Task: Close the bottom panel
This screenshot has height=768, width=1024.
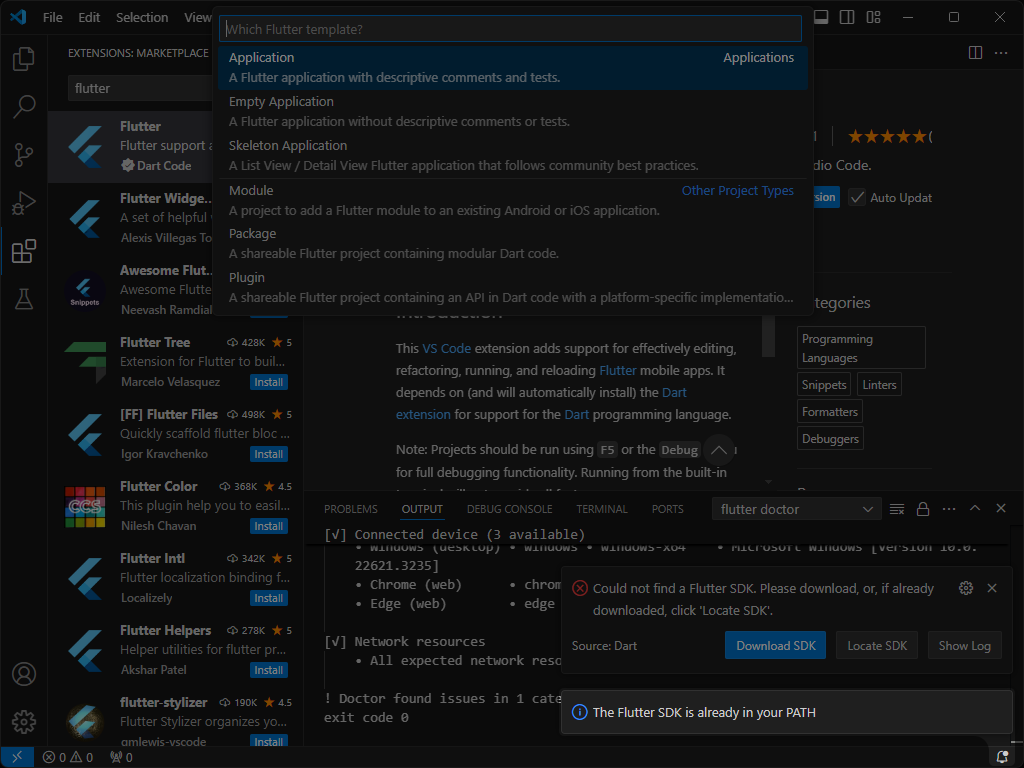Action: pos(1000,508)
